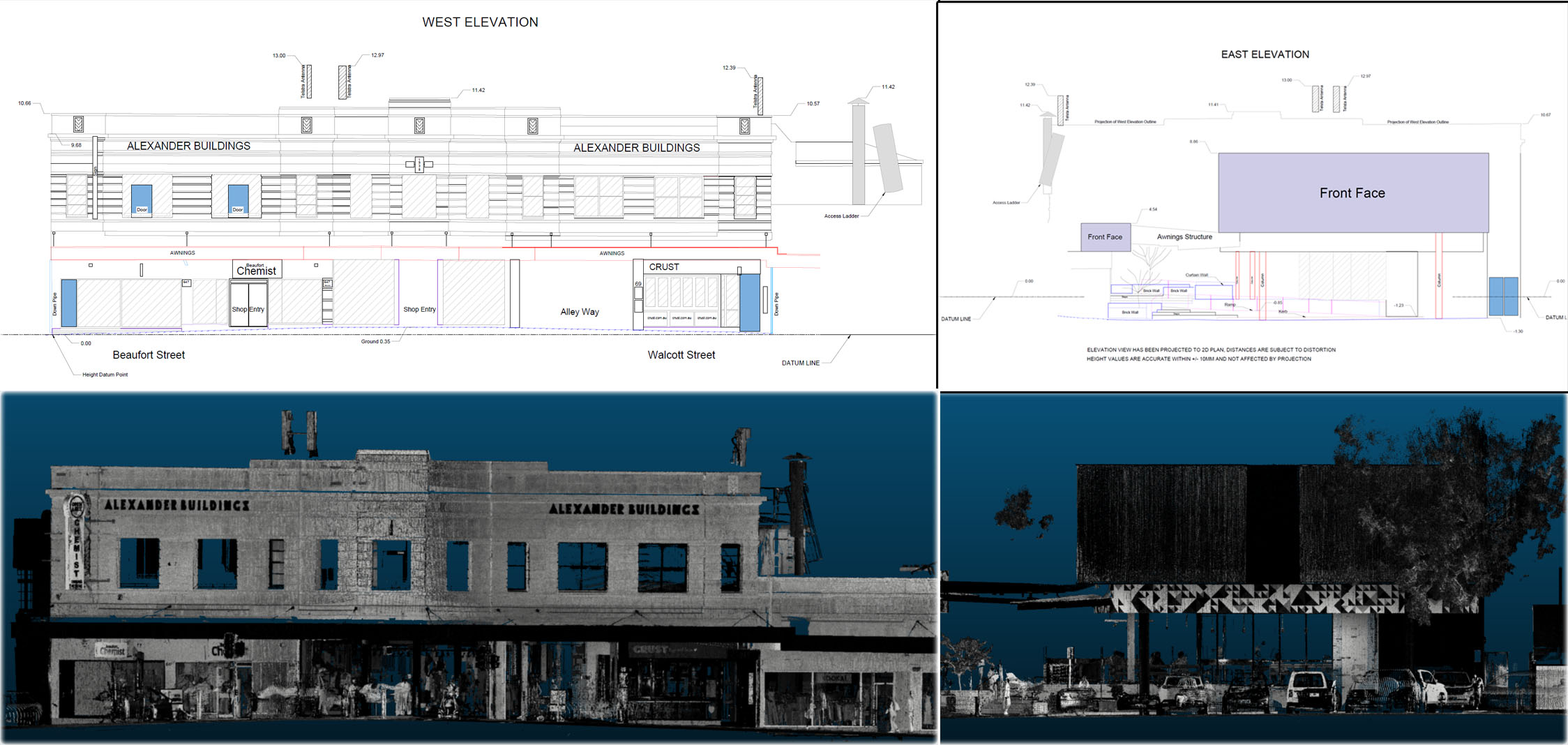Select the large purple Front Face swatch
This screenshot has height=745, width=1568.
coord(1352,193)
